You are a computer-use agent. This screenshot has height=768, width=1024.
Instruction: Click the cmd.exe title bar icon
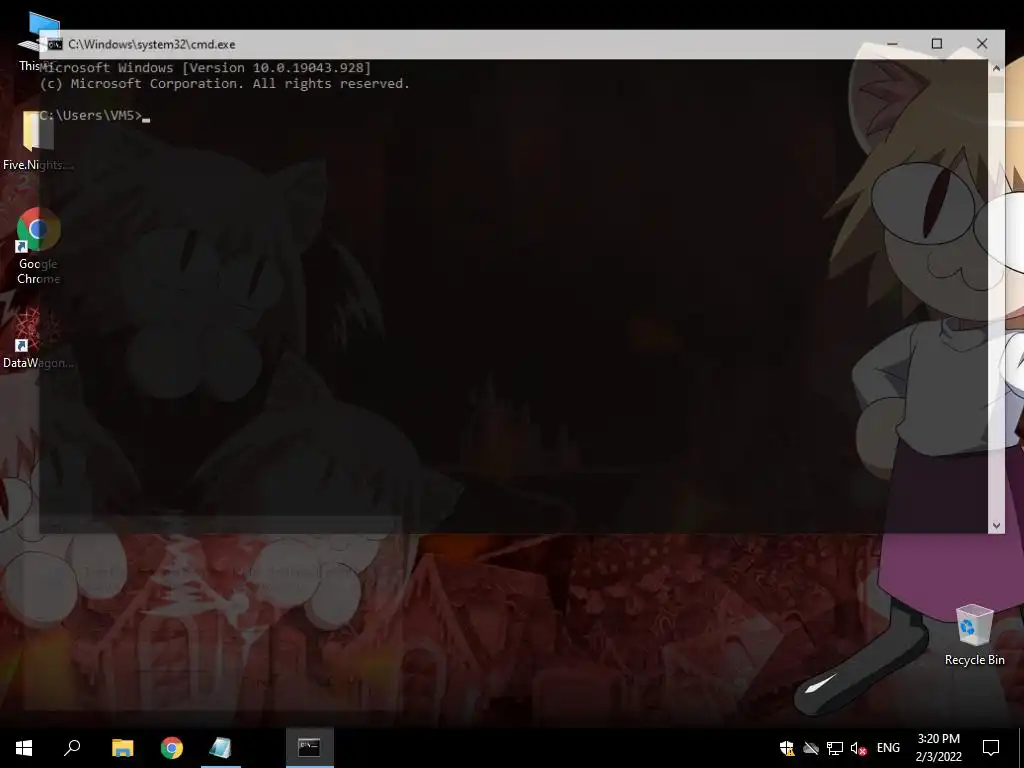tap(55, 44)
